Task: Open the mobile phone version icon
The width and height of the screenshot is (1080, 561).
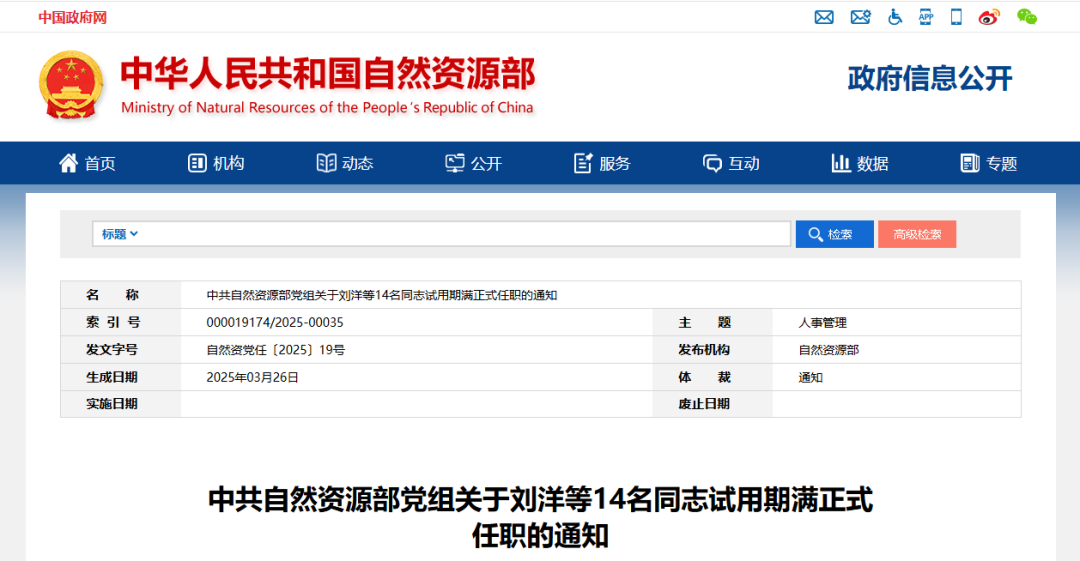Action: 956,17
